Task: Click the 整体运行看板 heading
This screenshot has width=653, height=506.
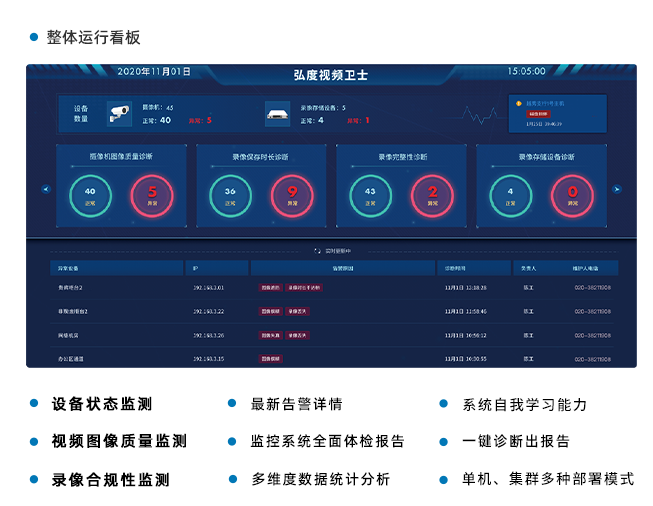Action: [93, 37]
